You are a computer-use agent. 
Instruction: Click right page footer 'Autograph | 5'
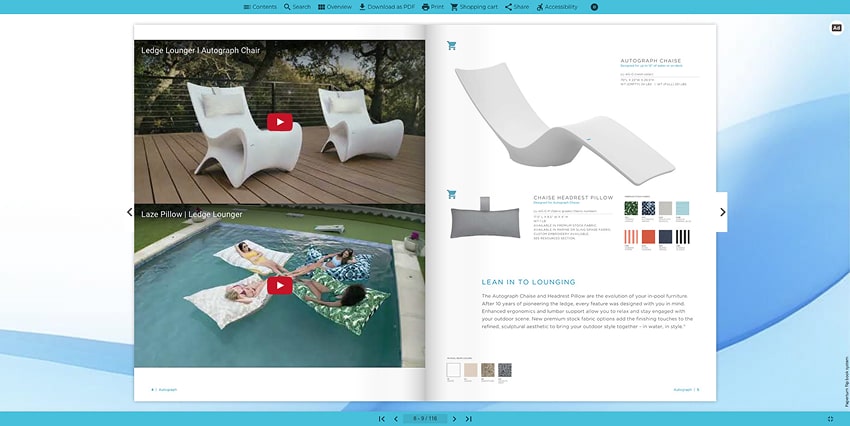coord(686,390)
